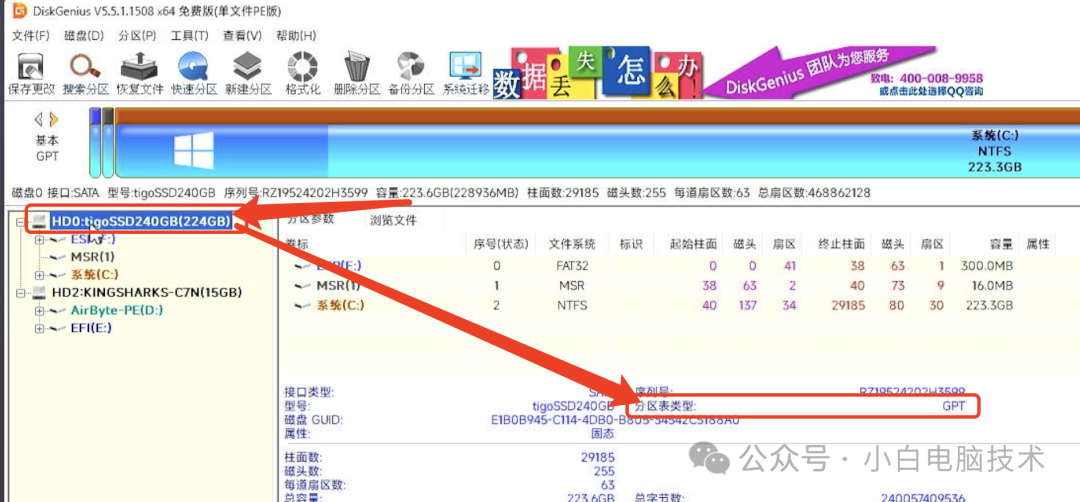Select HD0:tigoSSD240GB(224GB) in disk tree
1080x502 pixels.
point(140,221)
